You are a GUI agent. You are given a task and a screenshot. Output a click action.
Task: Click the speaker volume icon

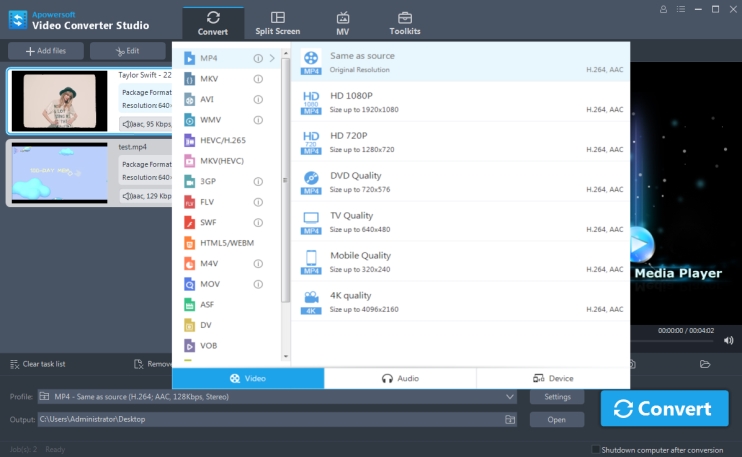pyautogui.click(x=728, y=341)
